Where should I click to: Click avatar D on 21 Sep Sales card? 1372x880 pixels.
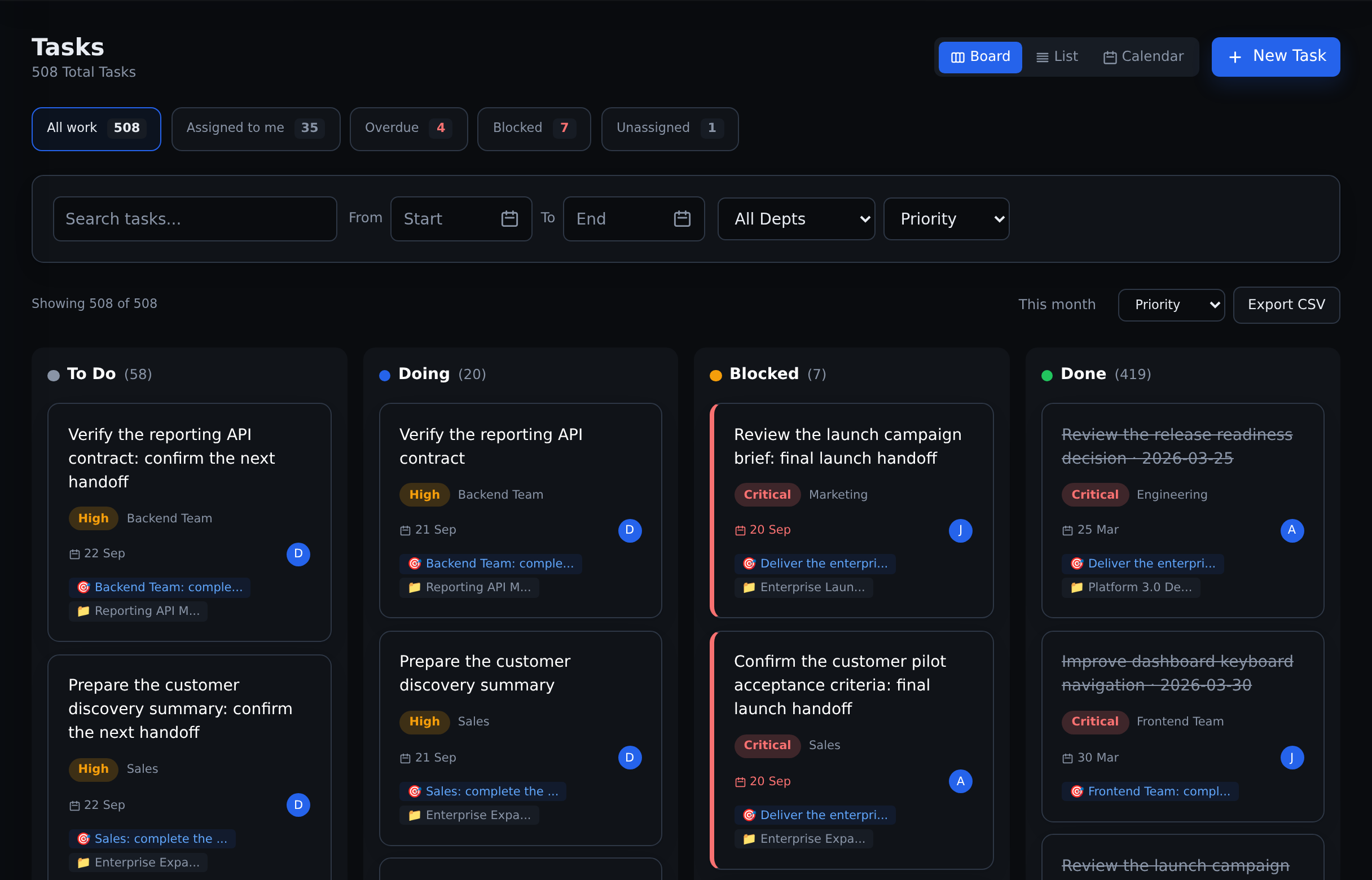(x=630, y=758)
